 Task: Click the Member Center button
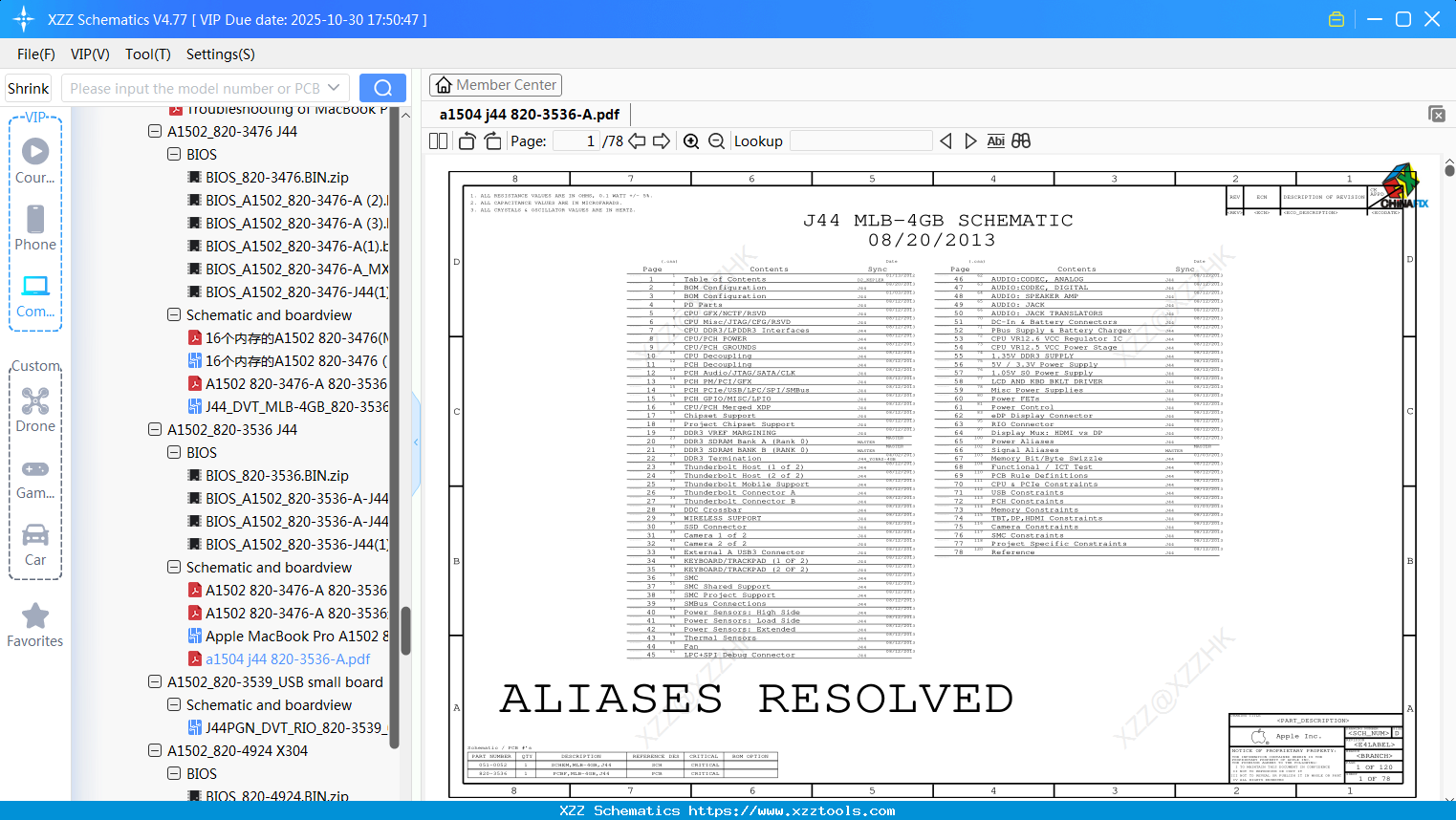point(495,85)
